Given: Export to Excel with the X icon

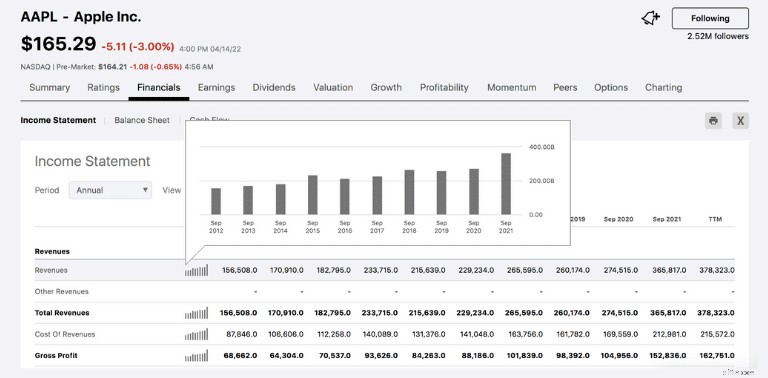Looking at the screenshot, I should [741, 120].
